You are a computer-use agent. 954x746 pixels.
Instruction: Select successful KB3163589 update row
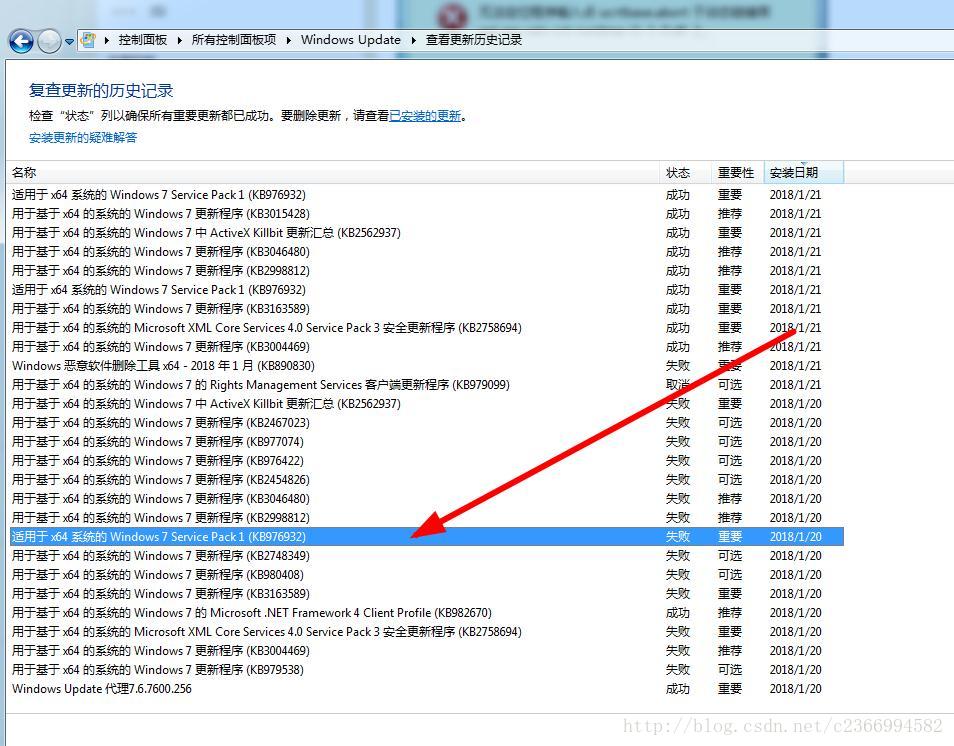[425, 309]
